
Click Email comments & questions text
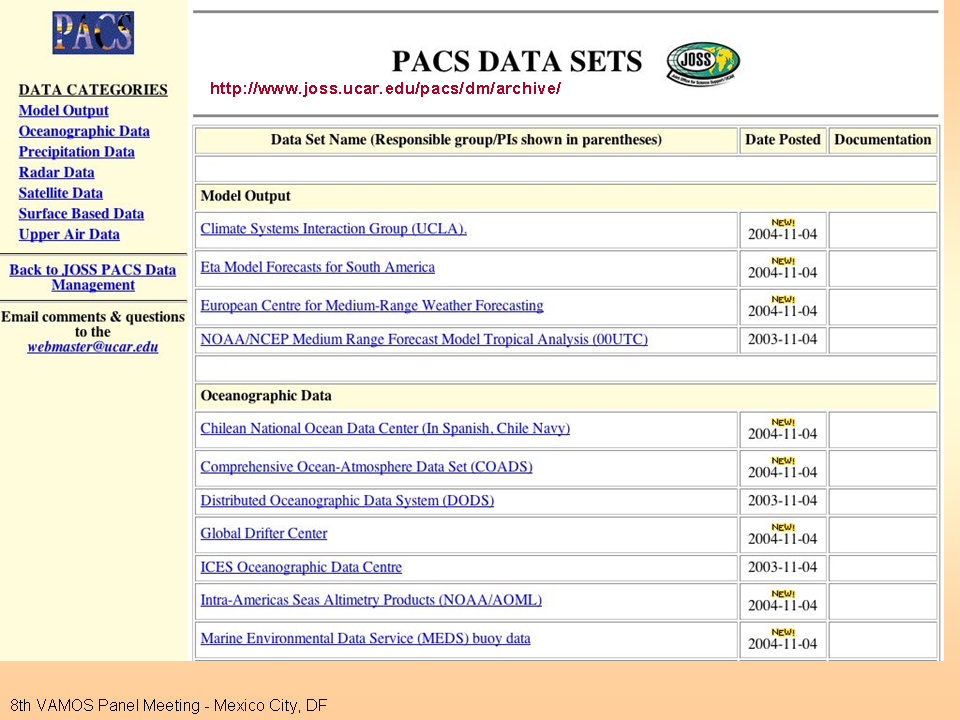(x=92, y=324)
